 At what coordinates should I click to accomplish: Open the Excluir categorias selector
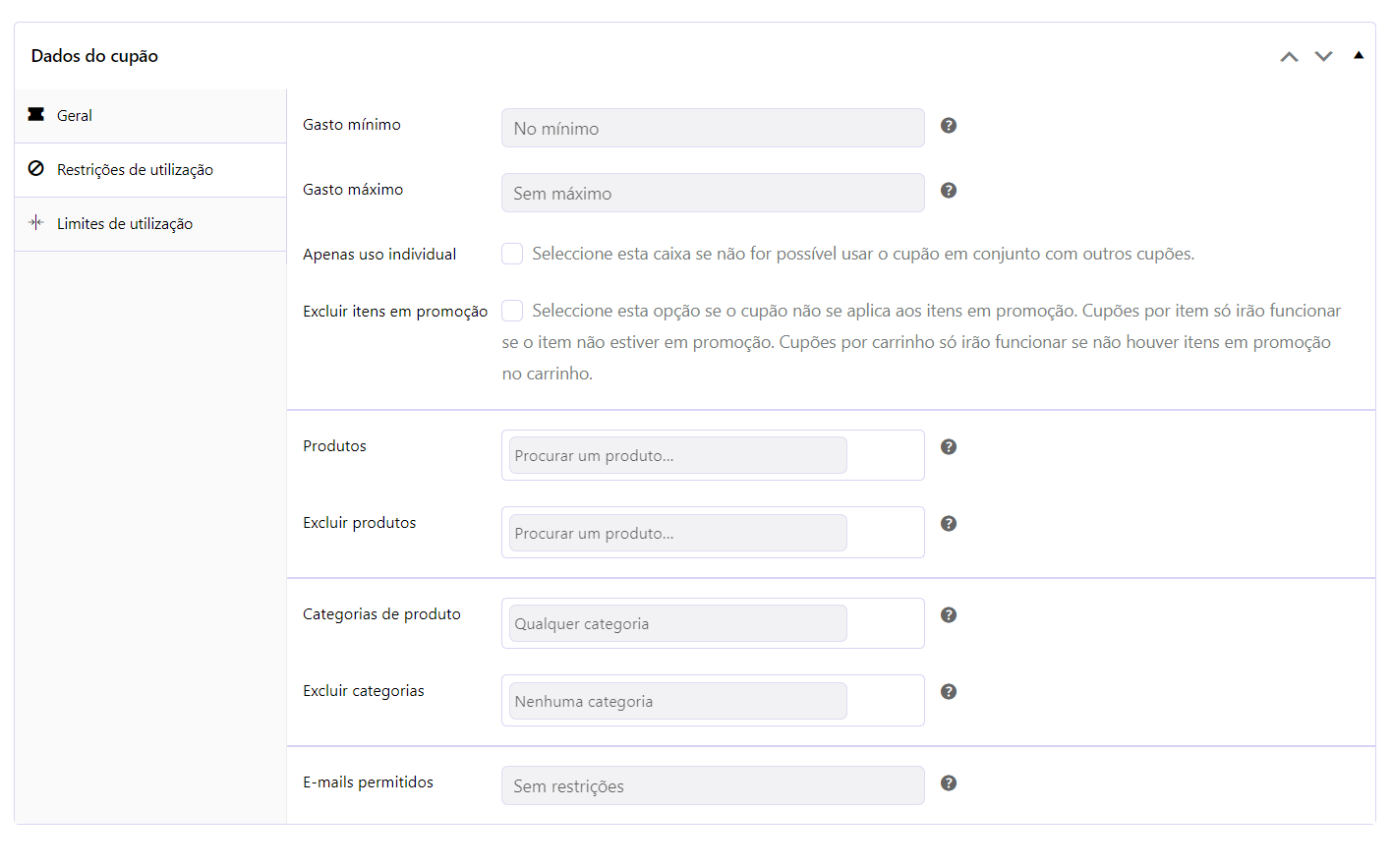point(713,700)
